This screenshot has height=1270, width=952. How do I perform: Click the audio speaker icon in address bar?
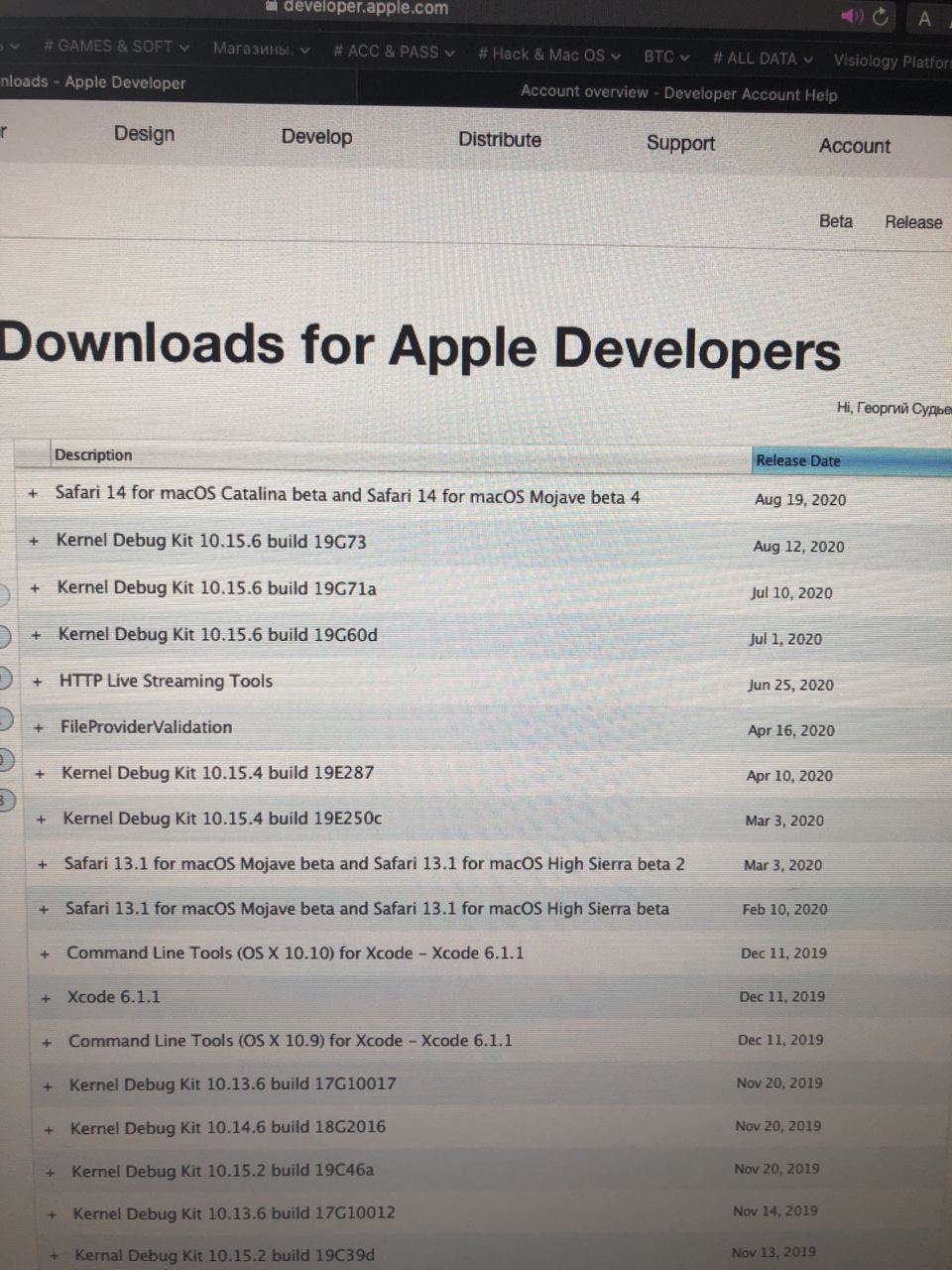point(851,16)
